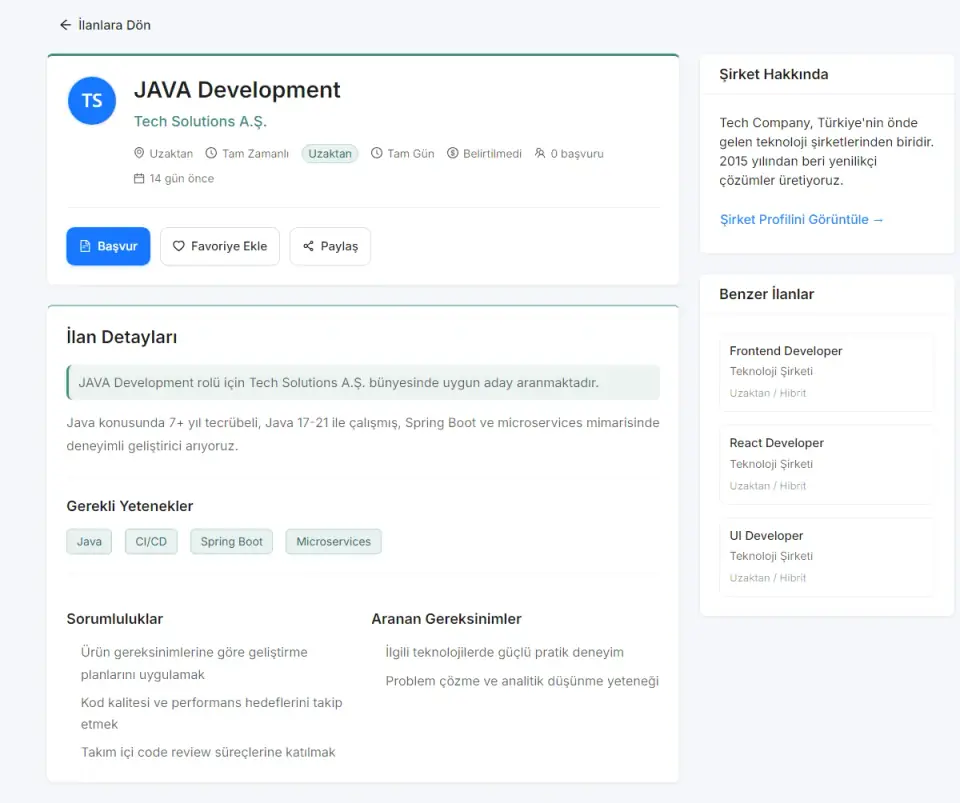Click the back arrow icon near İlanlara Dön
This screenshot has width=960, height=803.
tap(66, 25)
